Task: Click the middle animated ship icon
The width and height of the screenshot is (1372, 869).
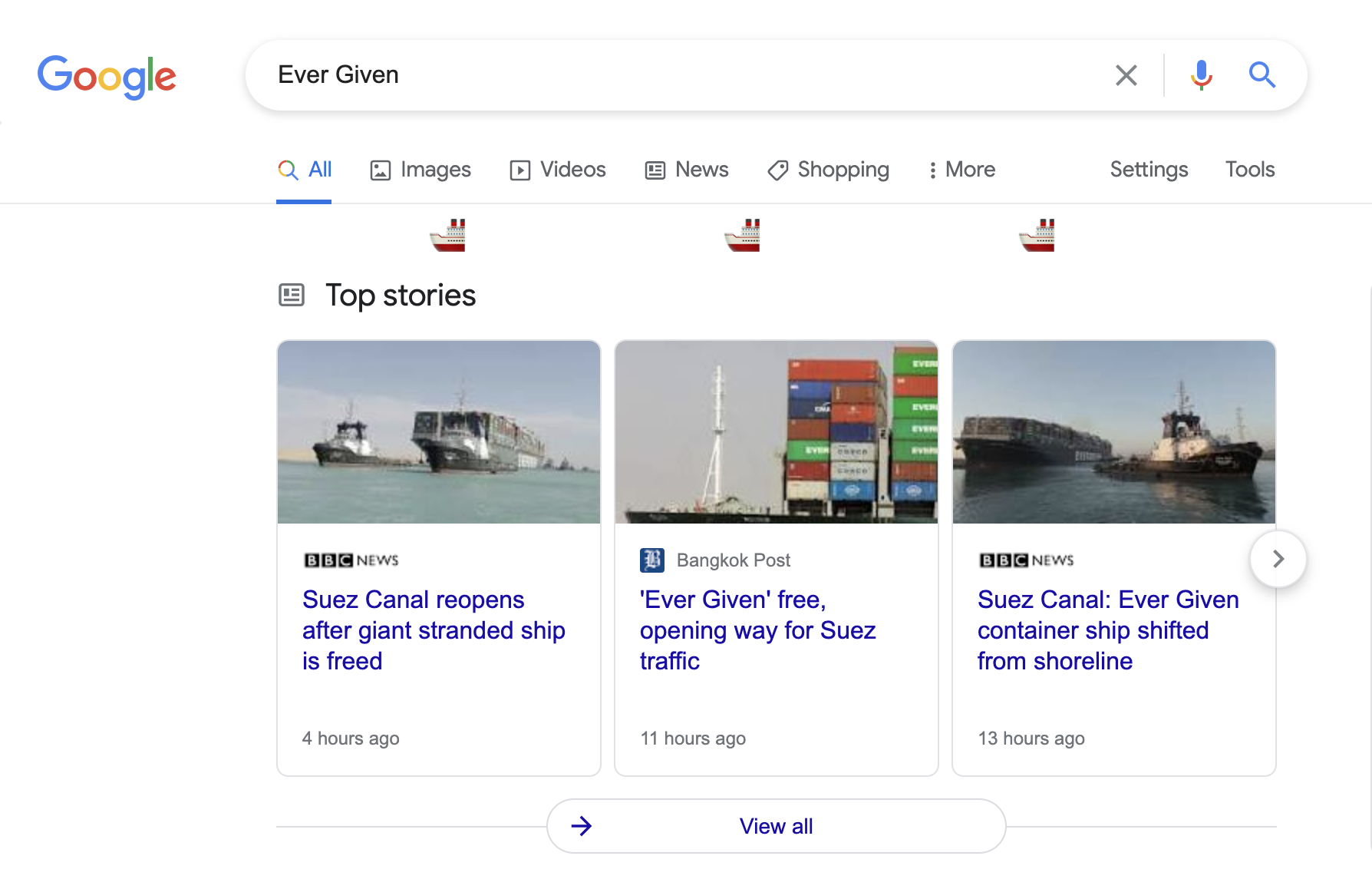Action: pyautogui.click(x=743, y=236)
